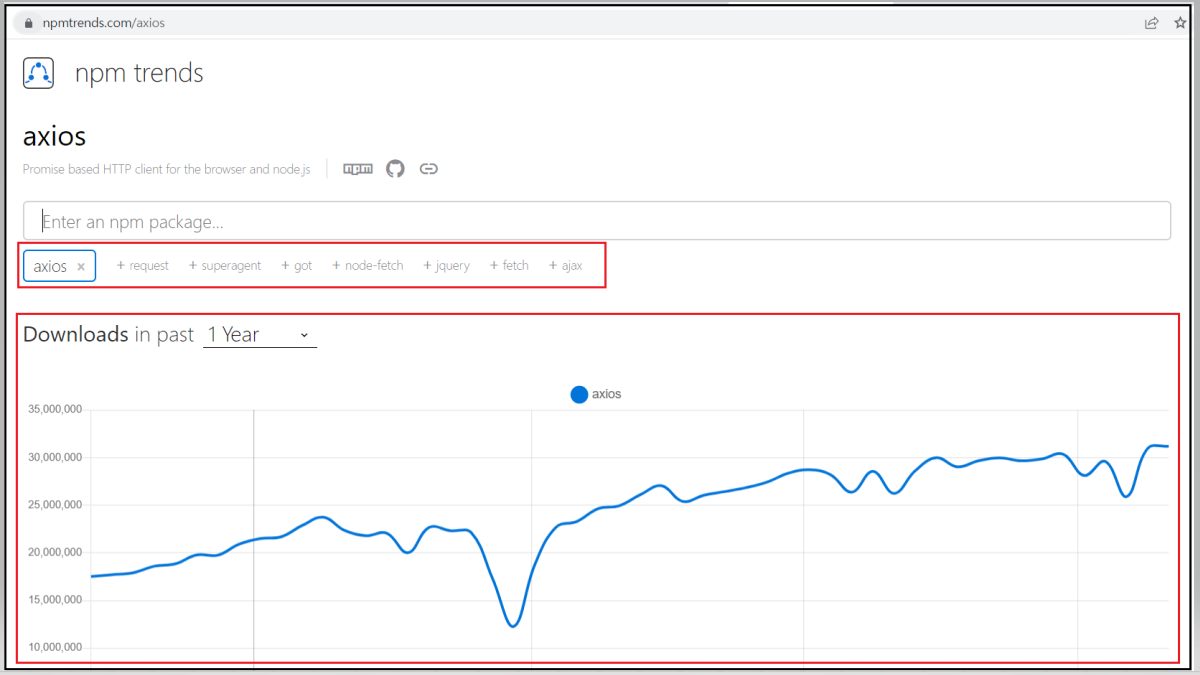1200x675 pixels.
Task: Add the ajax package suggestion
Action: 565,266
